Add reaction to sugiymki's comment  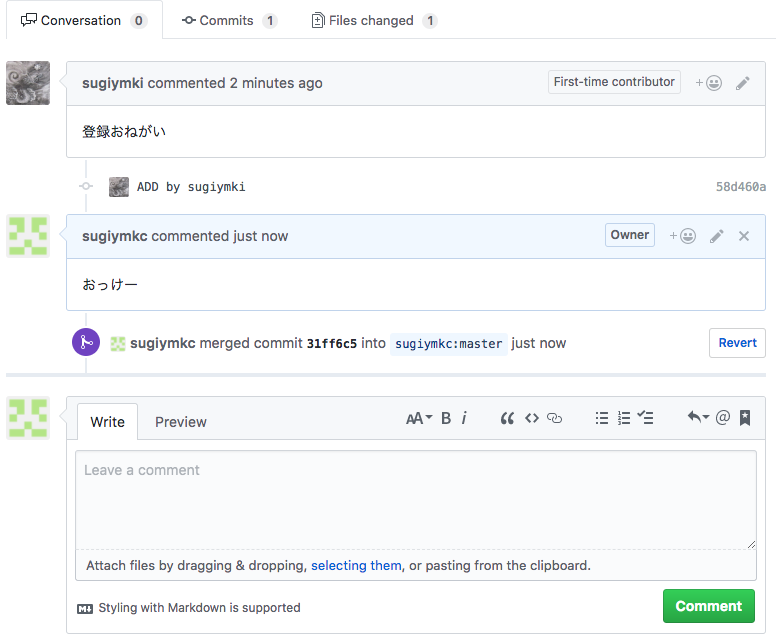pos(709,83)
